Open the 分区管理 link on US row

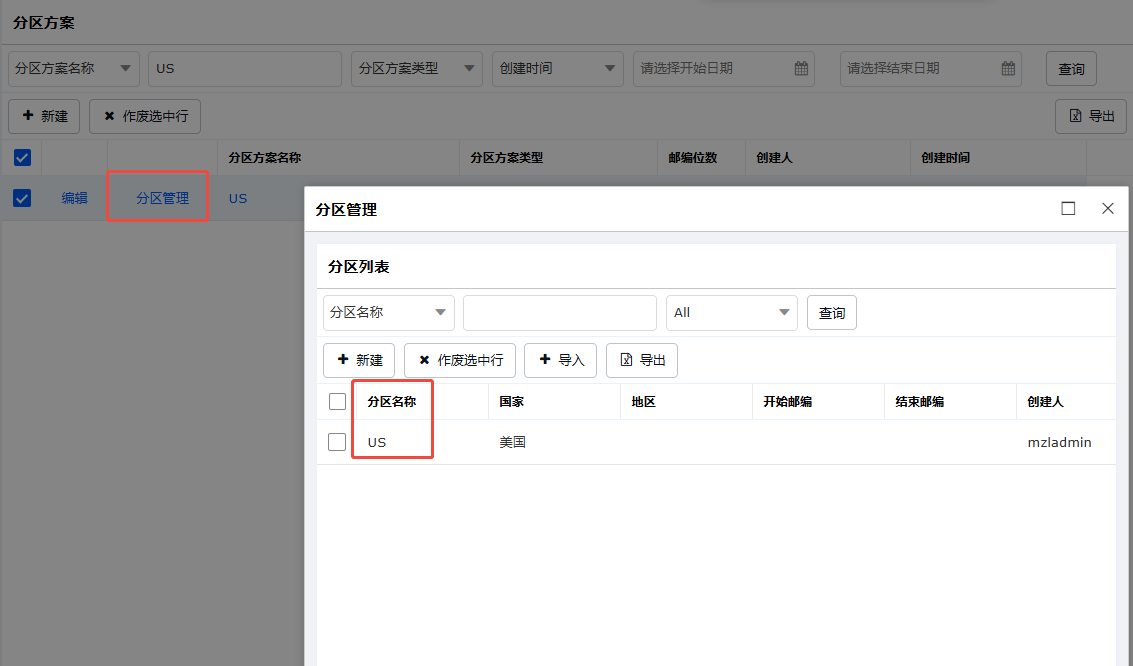click(x=163, y=198)
